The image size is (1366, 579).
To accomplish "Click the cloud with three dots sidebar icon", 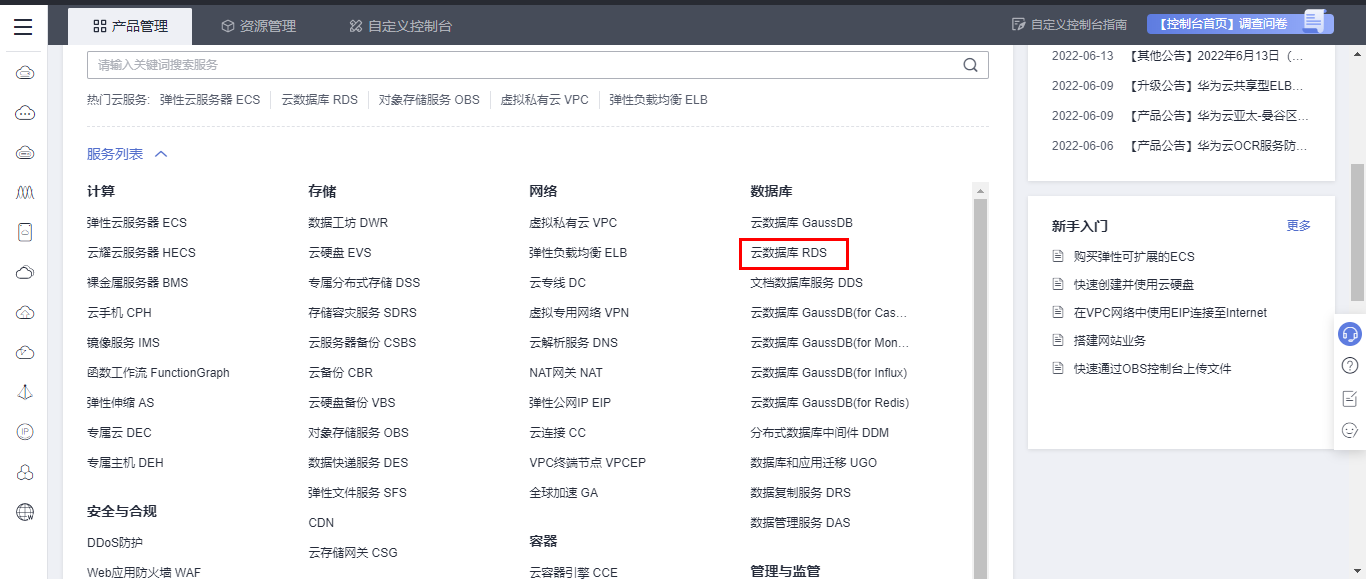I will coord(26,113).
